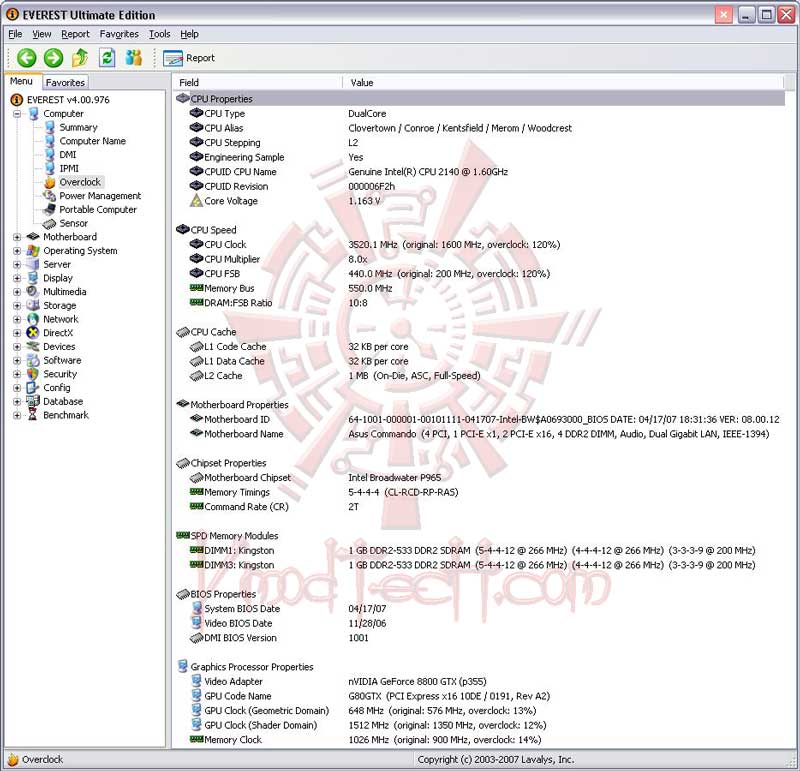Select the CPU Clock row
Image resolution: width=800 pixels, height=771 pixels.
click(x=480, y=245)
